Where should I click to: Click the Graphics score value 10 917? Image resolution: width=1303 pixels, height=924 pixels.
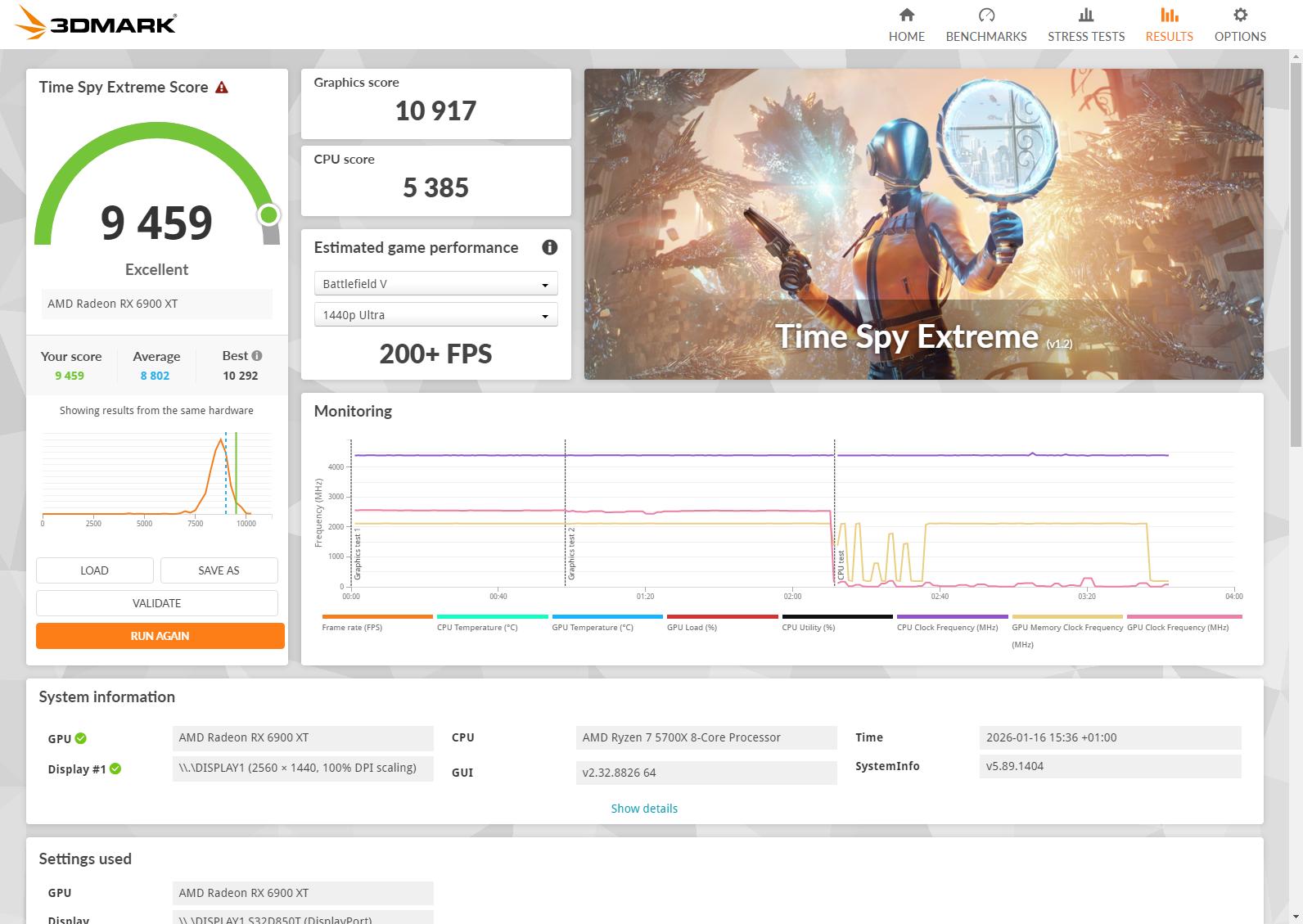pos(435,110)
